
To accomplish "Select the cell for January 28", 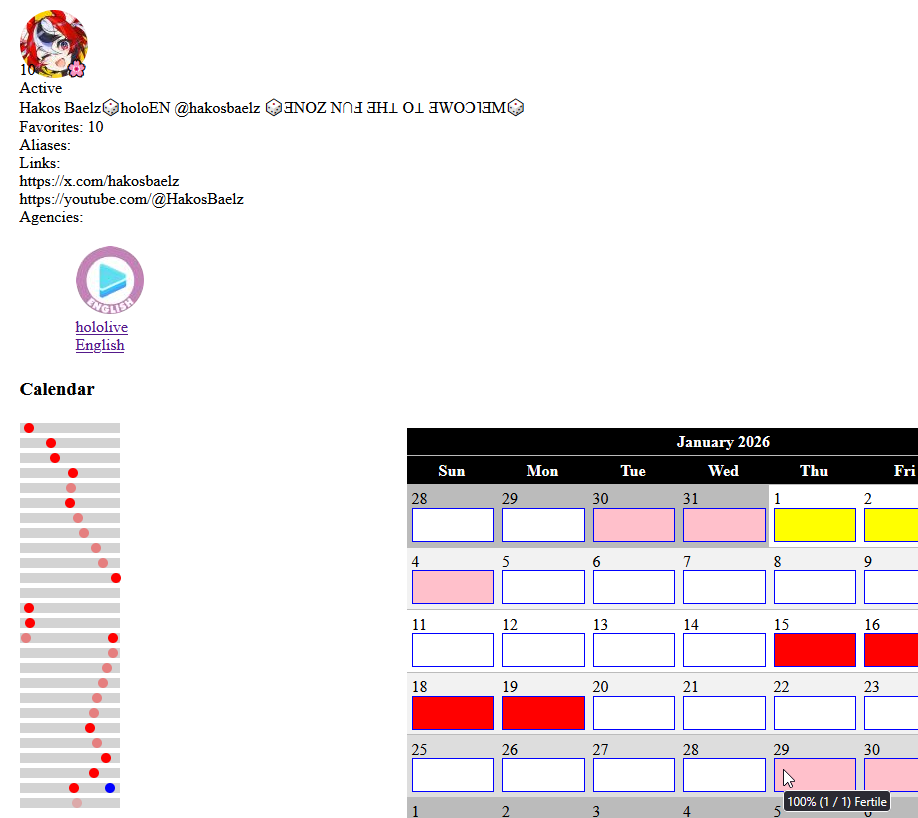I will pyautogui.click(x=724, y=775).
